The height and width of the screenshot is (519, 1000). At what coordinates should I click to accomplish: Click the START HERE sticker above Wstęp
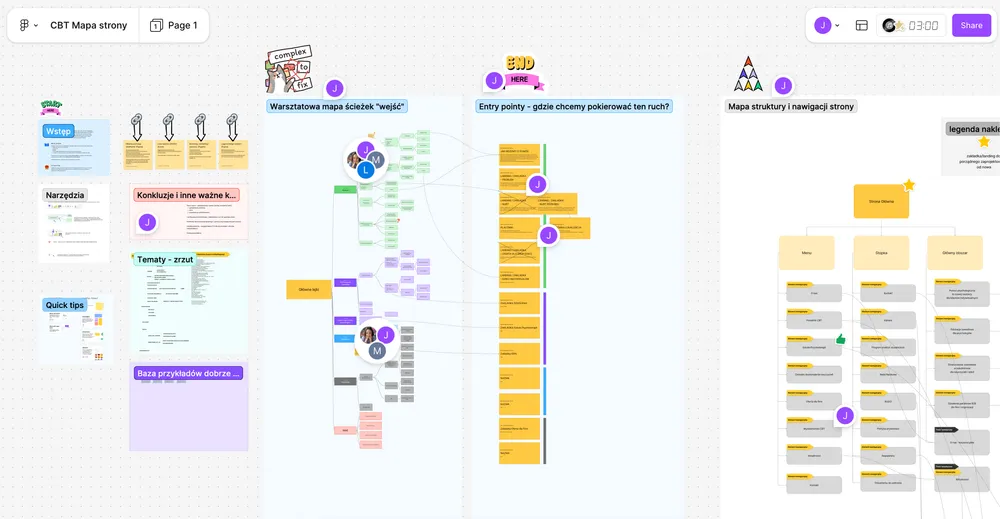pos(51,107)
